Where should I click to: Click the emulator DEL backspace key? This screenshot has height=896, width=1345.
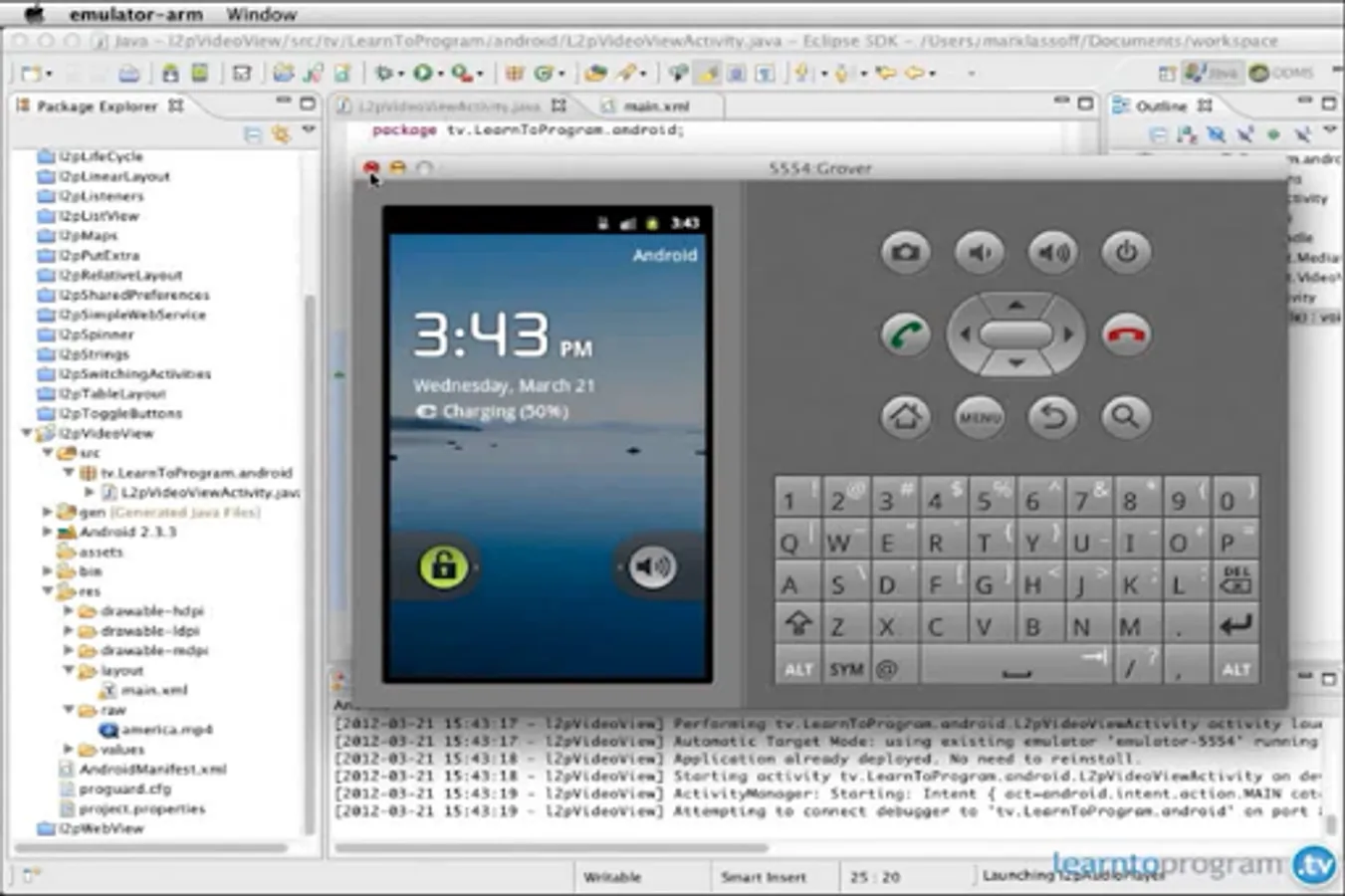tap(1235, 580)
